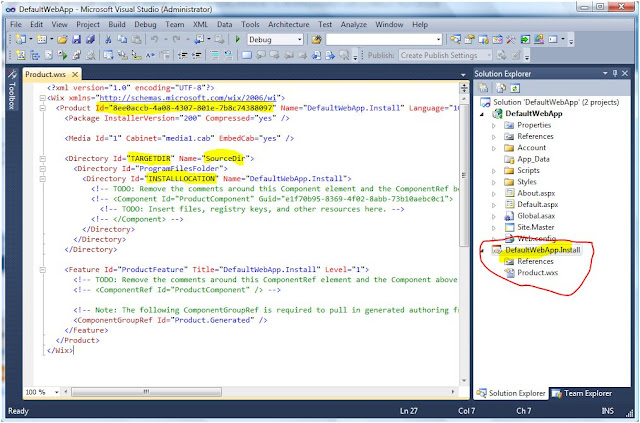
Task: Select Product.wxs in Solution Explorer
Action: pos(538,273)
